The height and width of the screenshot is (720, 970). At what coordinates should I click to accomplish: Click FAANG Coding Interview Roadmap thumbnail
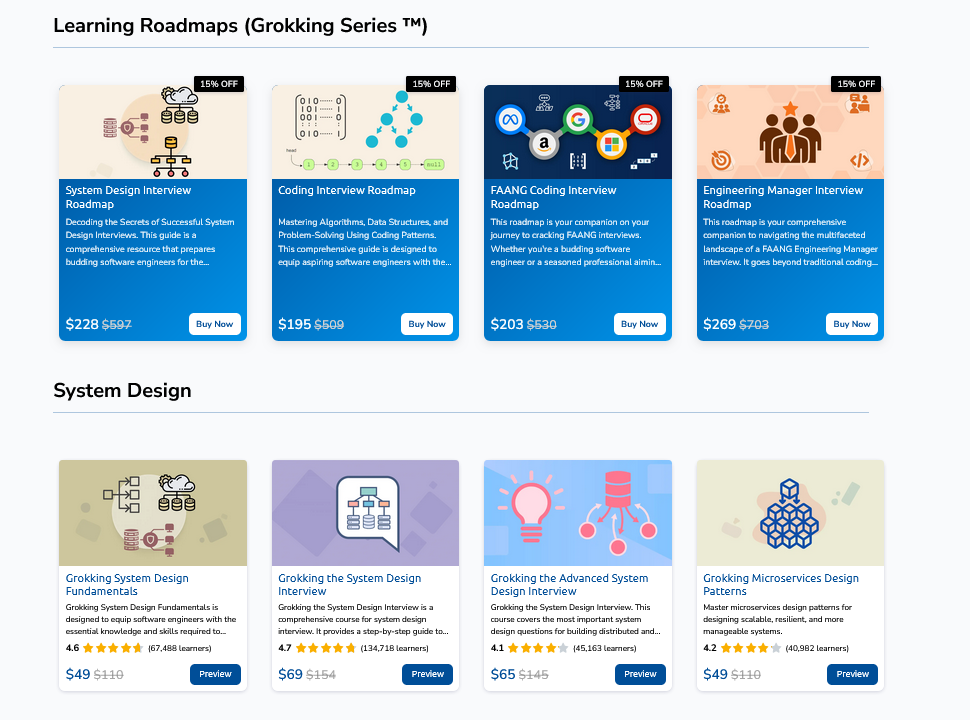[578, 132]
